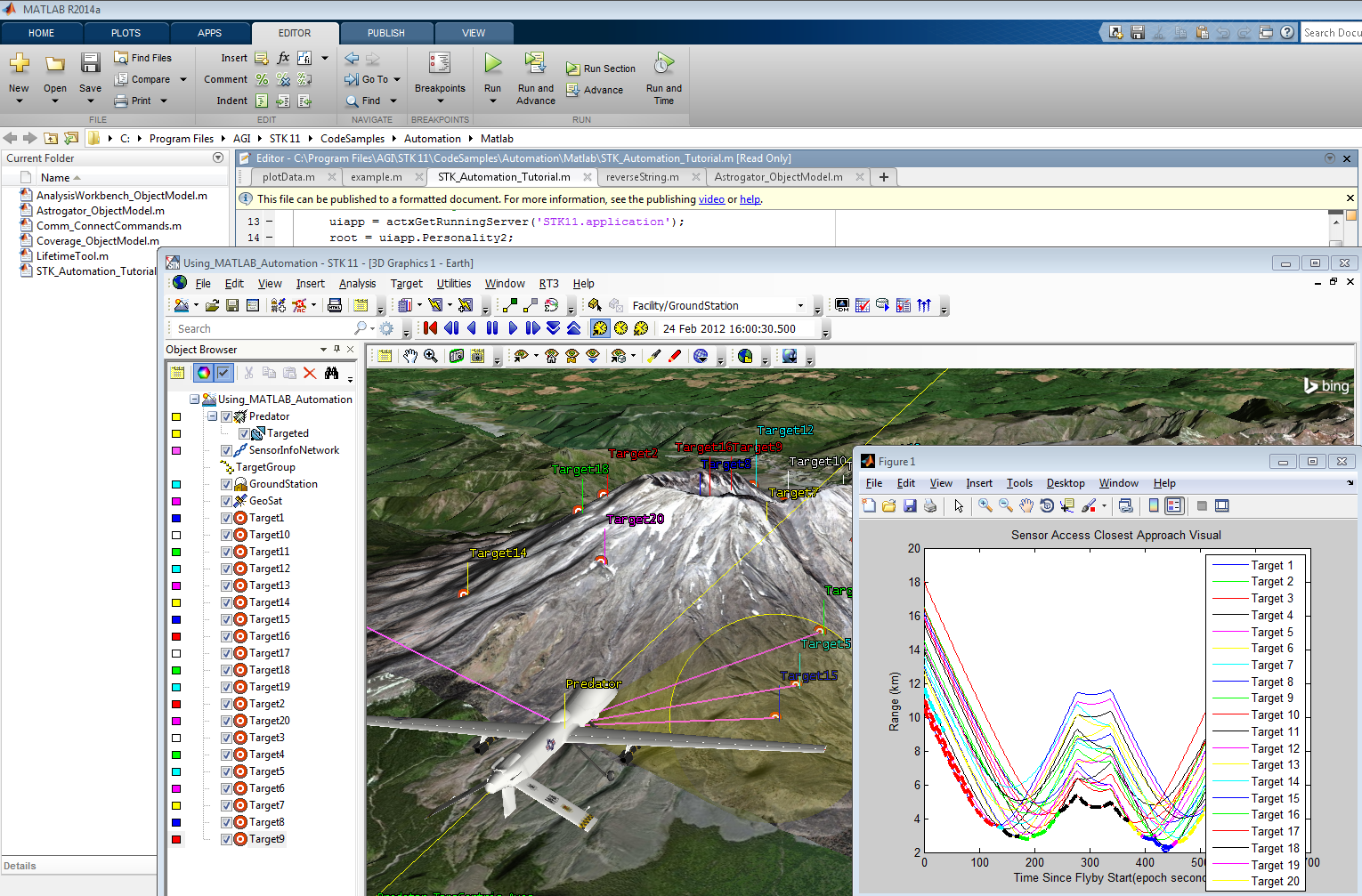Click the hand grab globe tool in 3D toolbar

point(409,356)
